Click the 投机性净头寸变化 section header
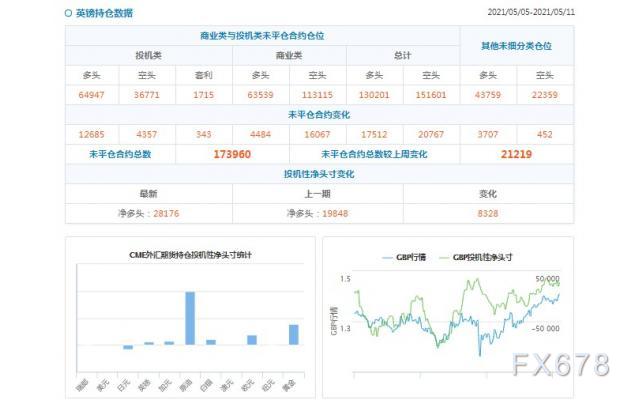Screen dimensions: 640x400 [319, 174]
